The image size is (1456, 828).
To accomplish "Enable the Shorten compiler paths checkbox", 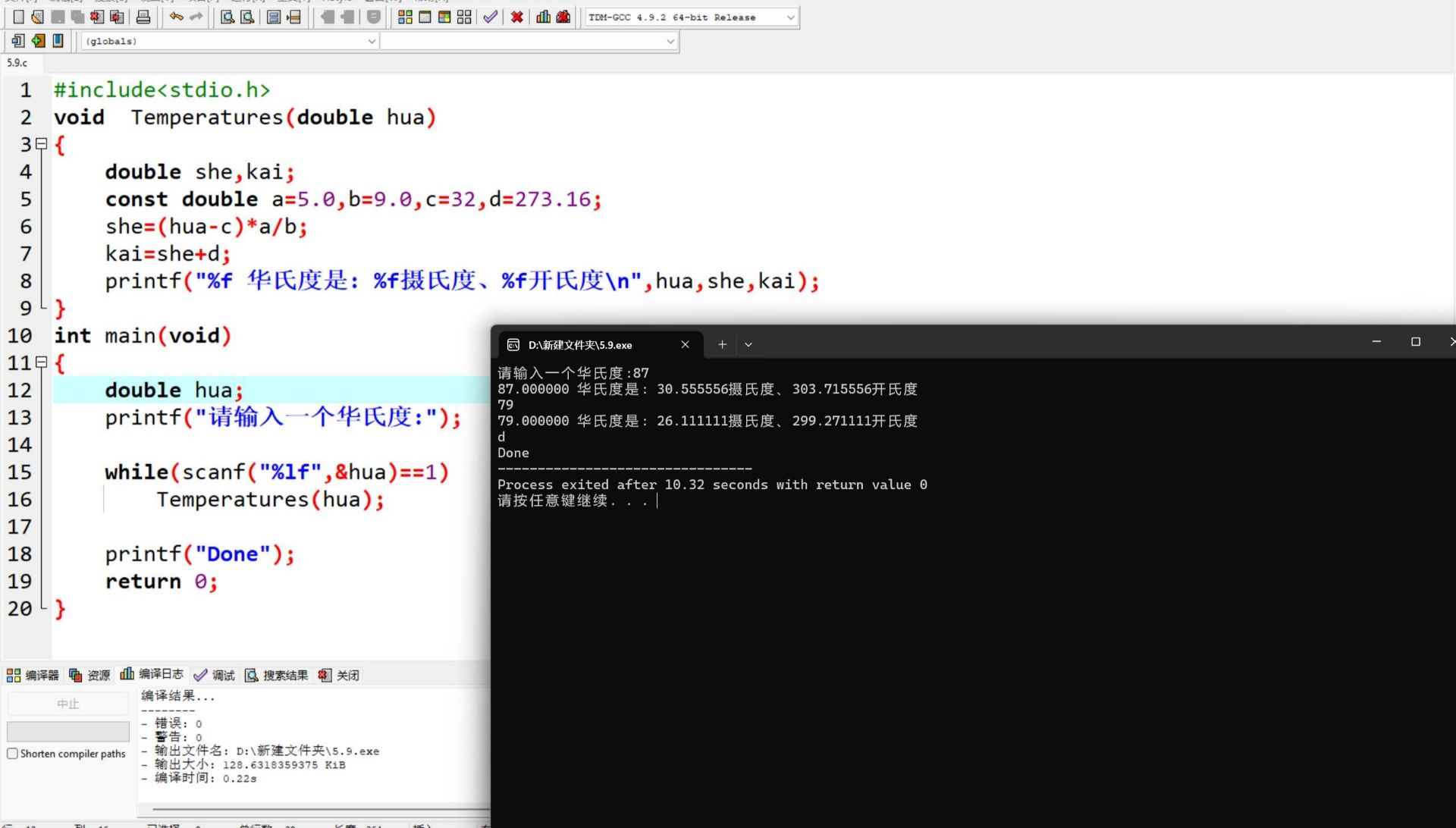I will [x=12, y=753].
